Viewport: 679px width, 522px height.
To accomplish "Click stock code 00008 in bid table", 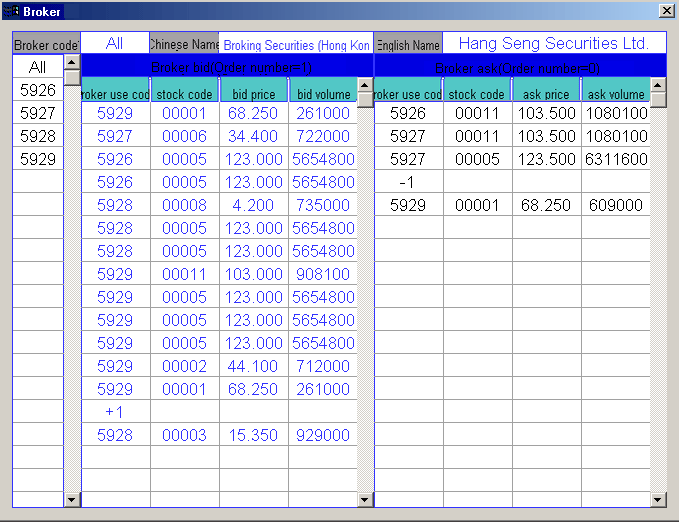I will [x=184, y=205].
